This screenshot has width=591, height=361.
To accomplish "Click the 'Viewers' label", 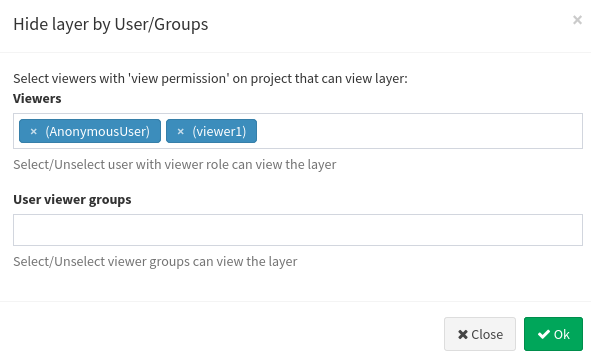I will [37, 98].
